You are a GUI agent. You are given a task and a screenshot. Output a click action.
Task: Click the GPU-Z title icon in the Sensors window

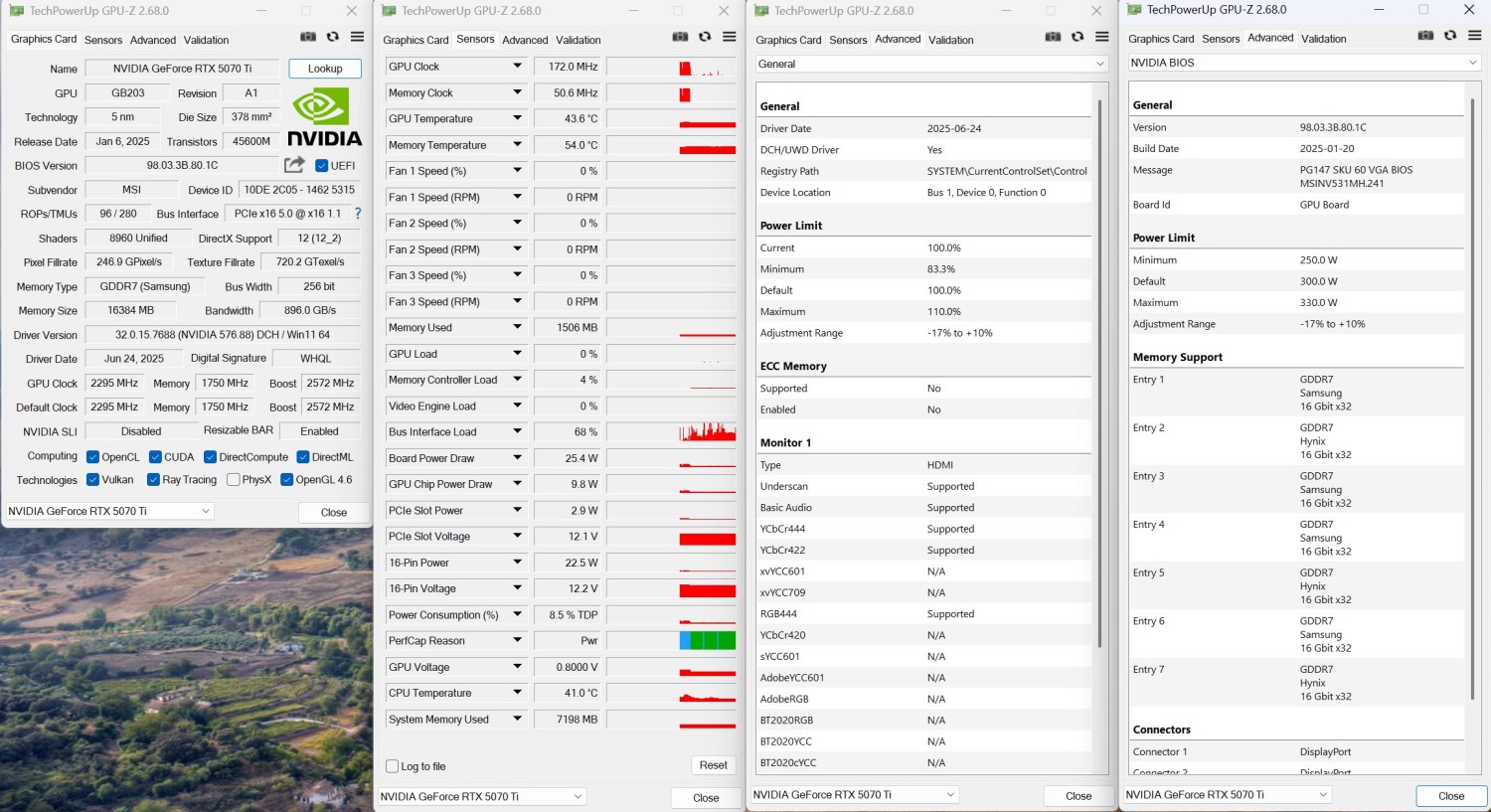[389, 11]
